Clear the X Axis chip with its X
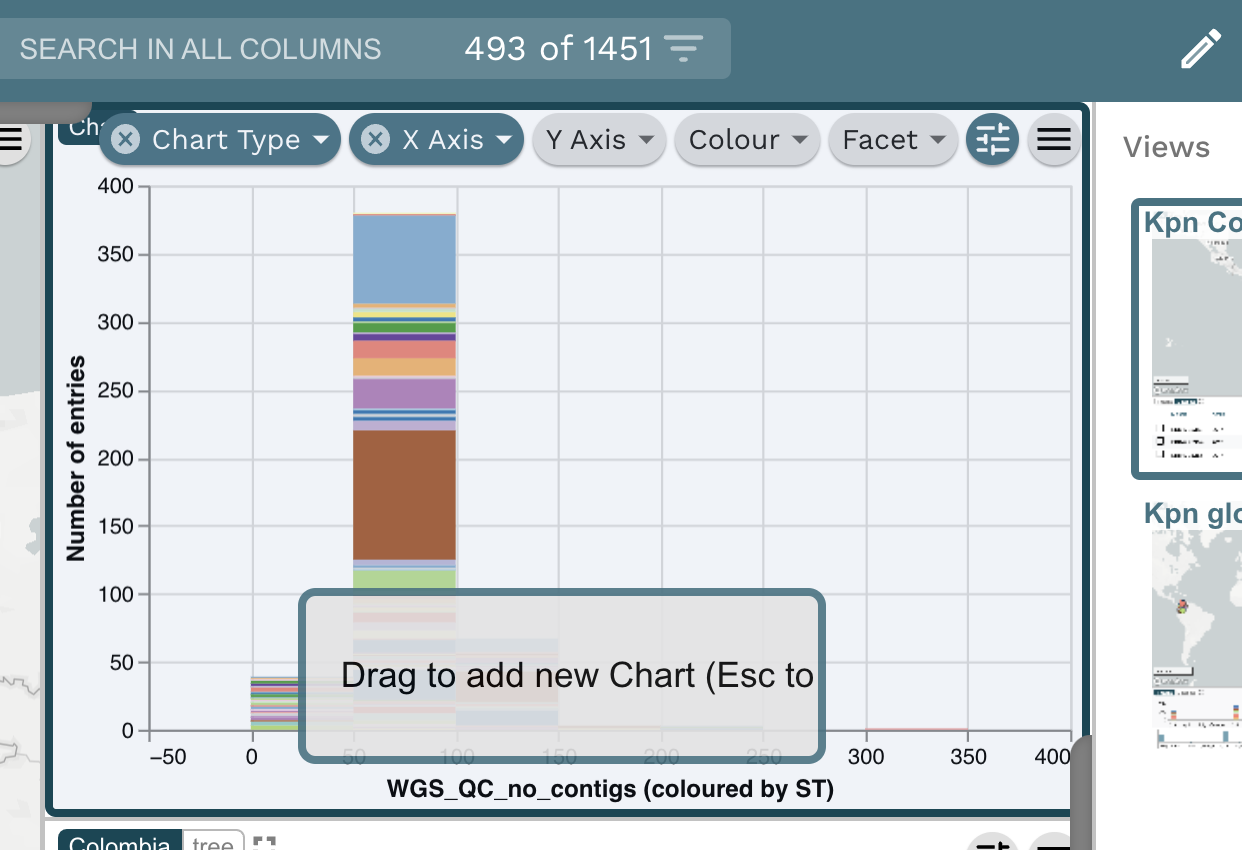This screenshot has height=850, width=1242. pyautogui.click(x=375, y=139)
